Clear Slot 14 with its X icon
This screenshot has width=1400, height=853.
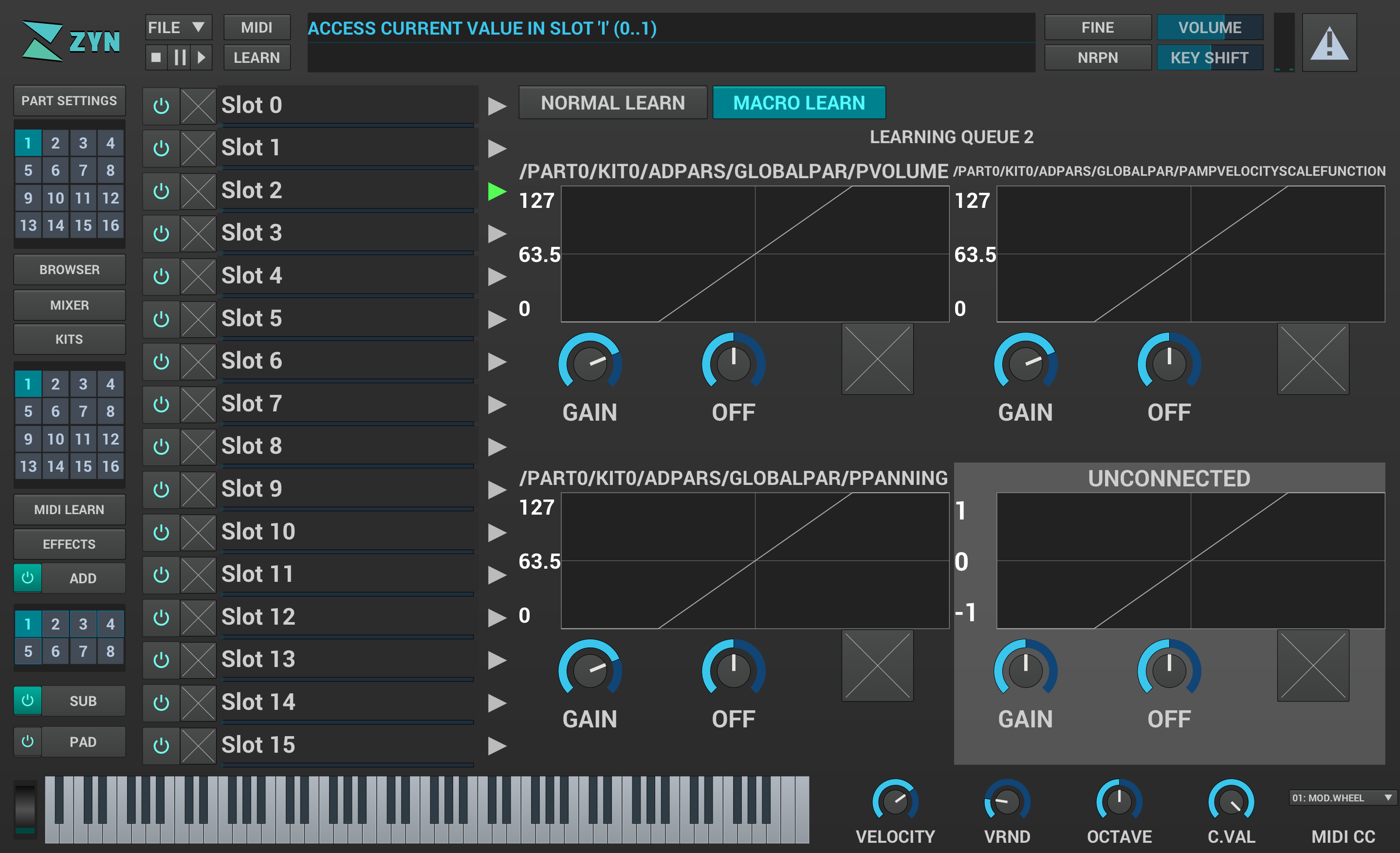tap(198, 703)
